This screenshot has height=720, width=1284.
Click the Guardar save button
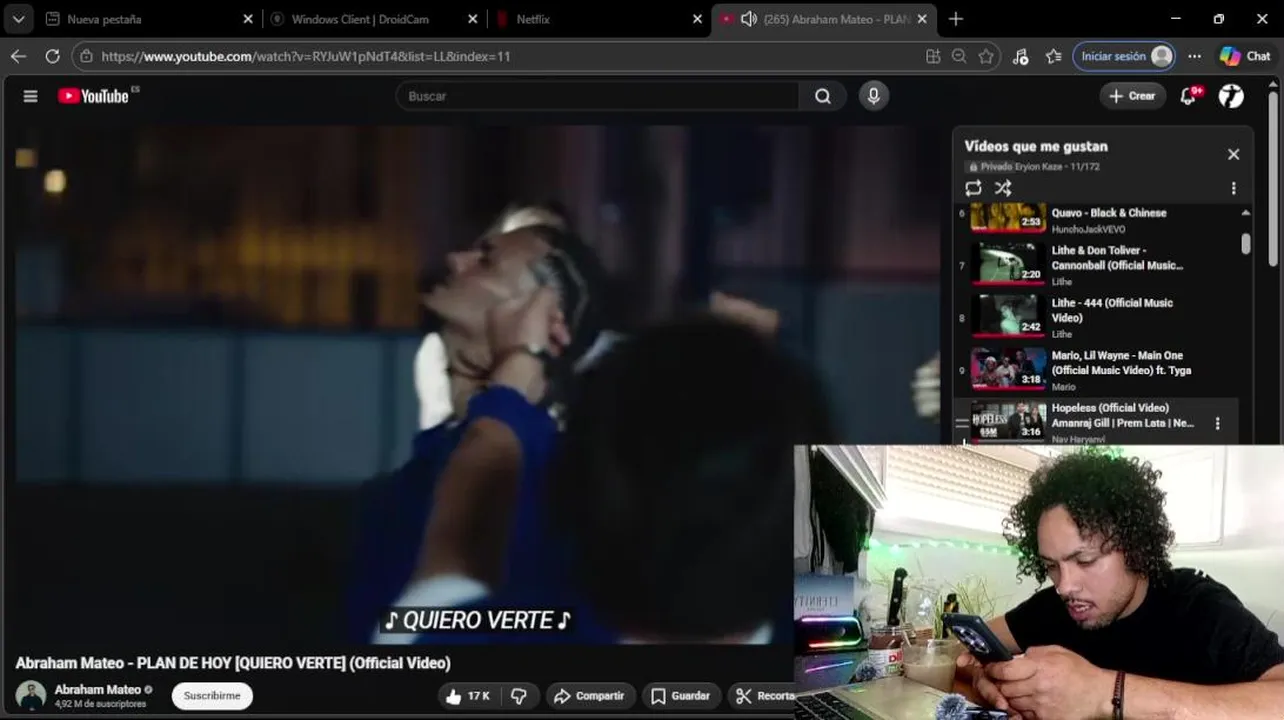680,696
